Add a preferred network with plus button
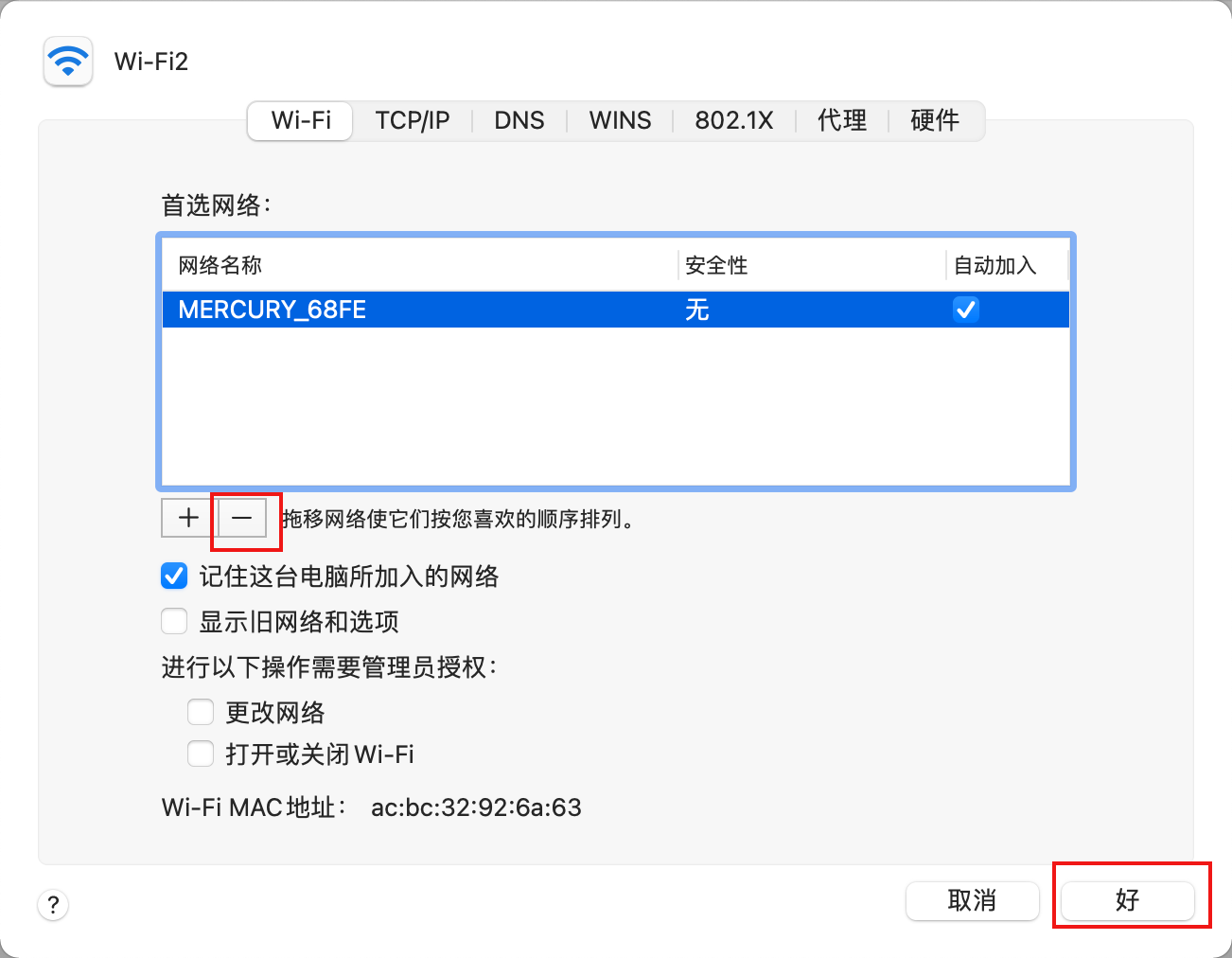1232x958 pixels. 188,518
